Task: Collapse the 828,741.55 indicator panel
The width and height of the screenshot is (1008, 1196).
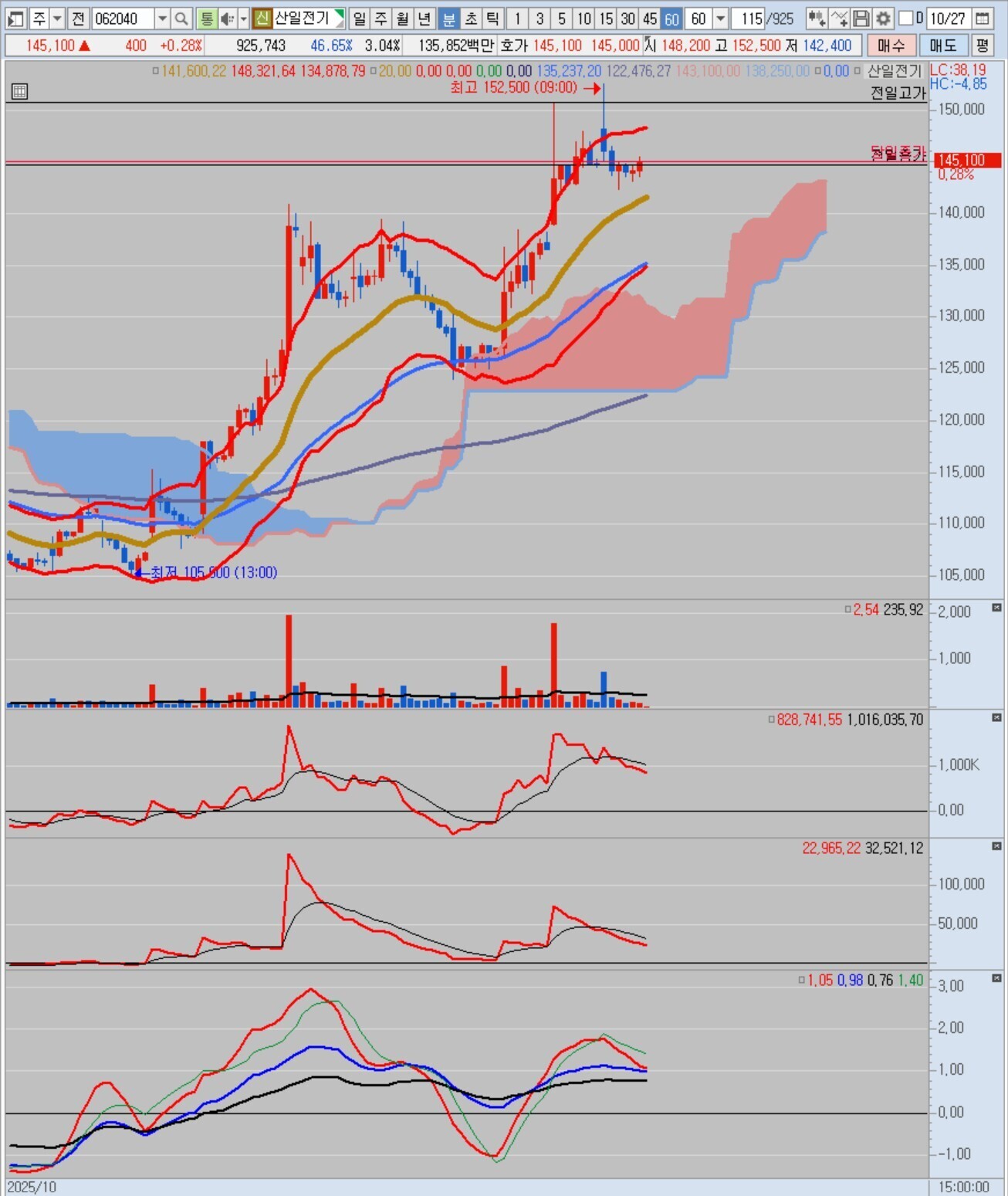Action: point(996,718)
